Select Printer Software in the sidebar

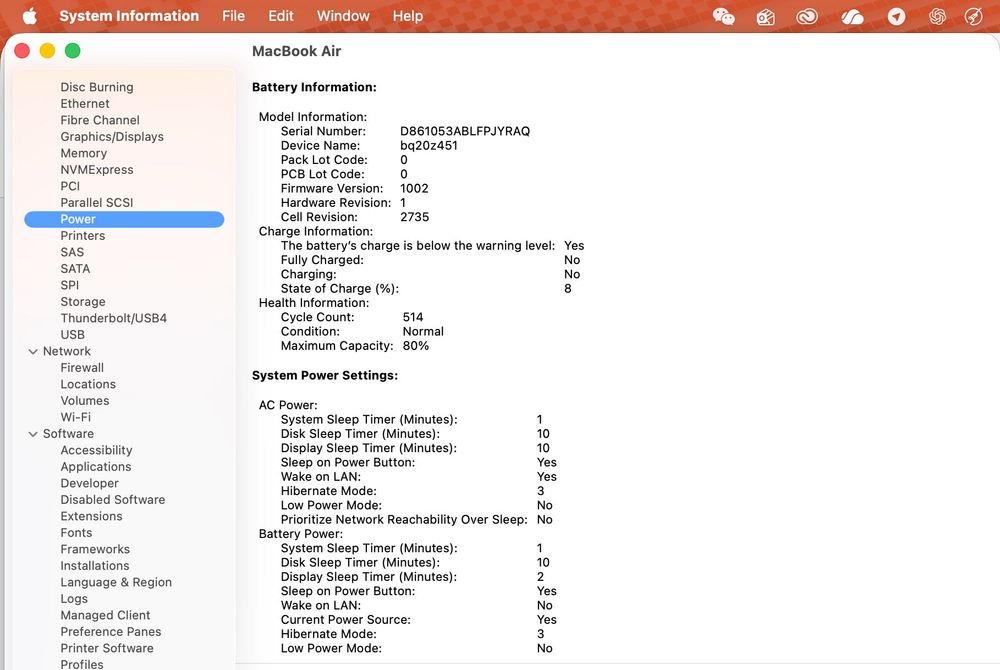tap(107, 648)
